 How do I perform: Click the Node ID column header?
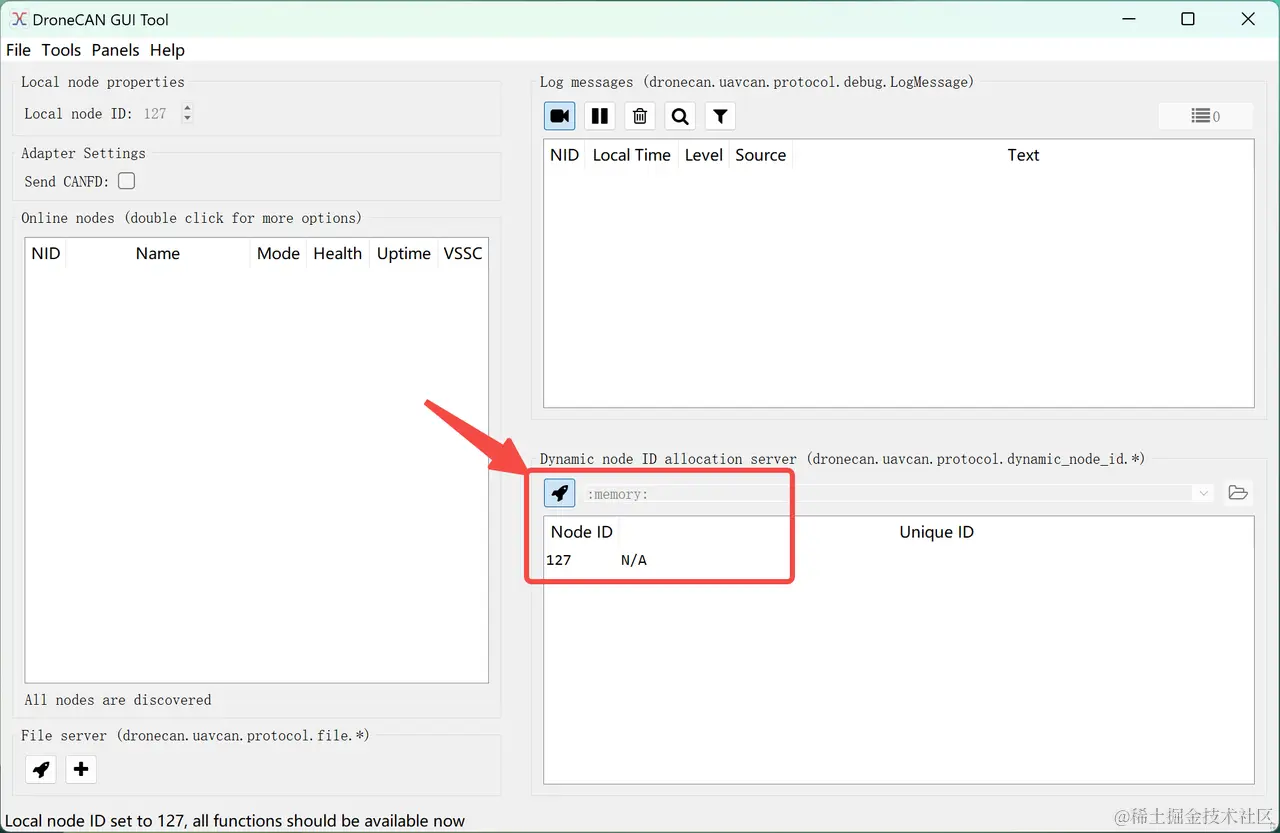[x=582, y=532]
